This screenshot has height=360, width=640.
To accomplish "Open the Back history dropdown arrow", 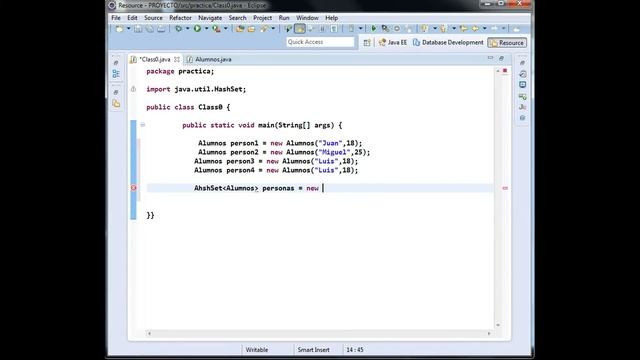I will coord(484,29).
